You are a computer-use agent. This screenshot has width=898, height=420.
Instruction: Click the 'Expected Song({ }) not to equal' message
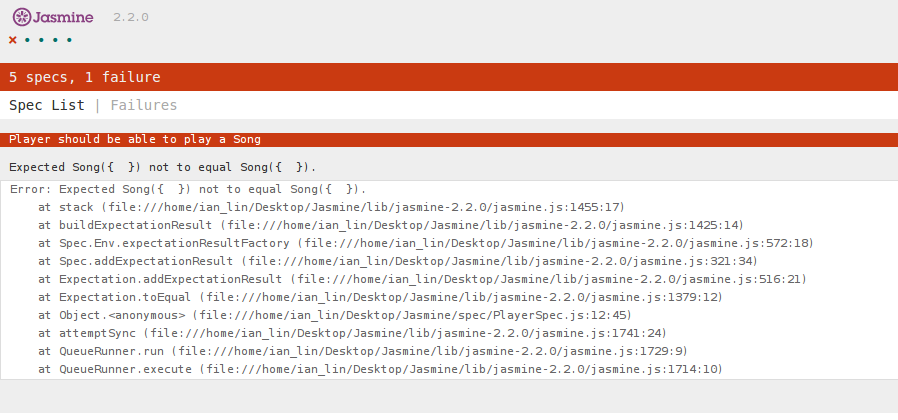pos(163,167)
